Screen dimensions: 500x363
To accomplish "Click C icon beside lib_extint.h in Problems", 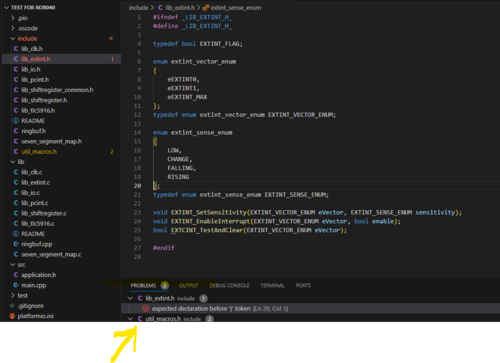I will click(x=140, y=298).
